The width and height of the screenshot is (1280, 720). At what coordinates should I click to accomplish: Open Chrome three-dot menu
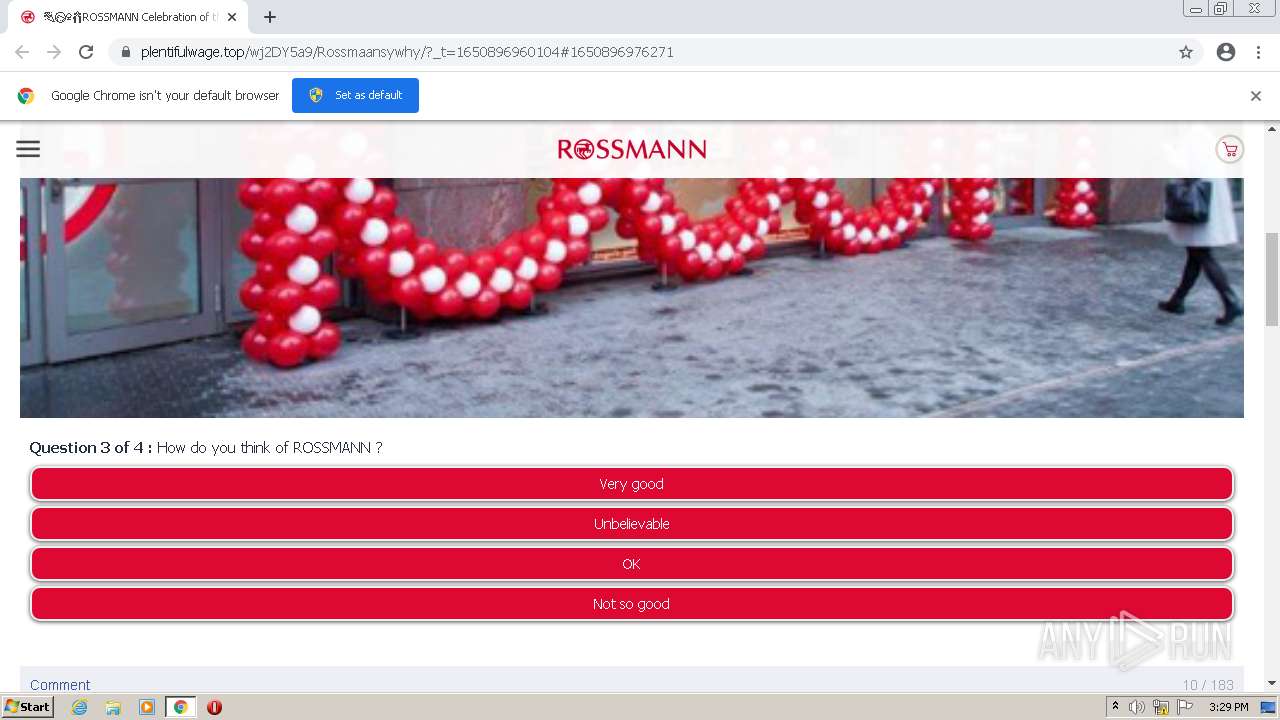1258,52
